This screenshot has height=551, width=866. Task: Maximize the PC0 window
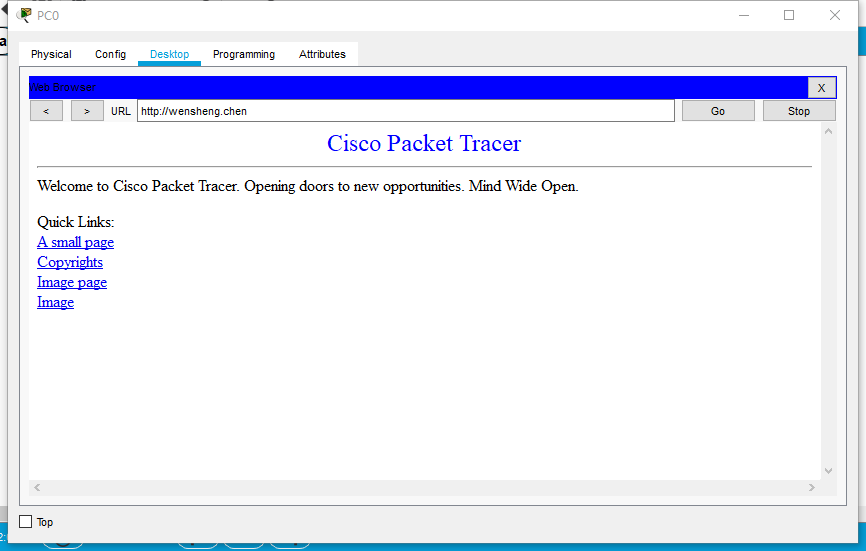(789, 15)
